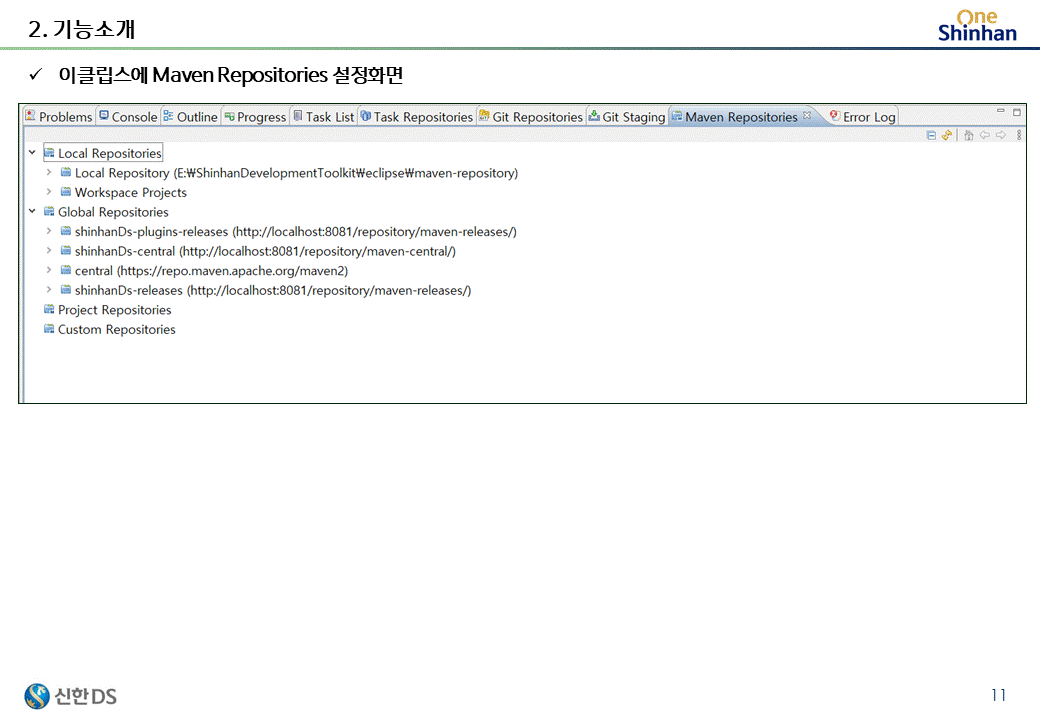Open the View Menu three-dots icon
Viewport: 1040px width, 720px height.
click(1019, 135)
